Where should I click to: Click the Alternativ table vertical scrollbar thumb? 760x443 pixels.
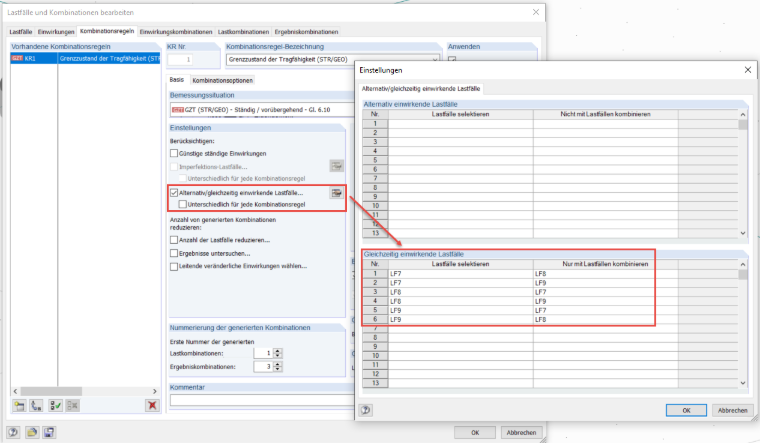click(x=743, y=125)
